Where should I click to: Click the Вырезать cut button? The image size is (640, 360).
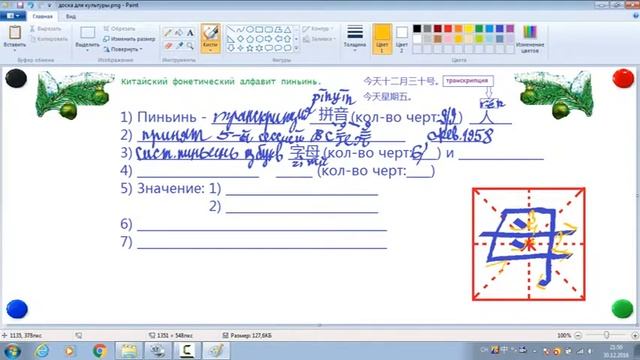tap(45, 29)
